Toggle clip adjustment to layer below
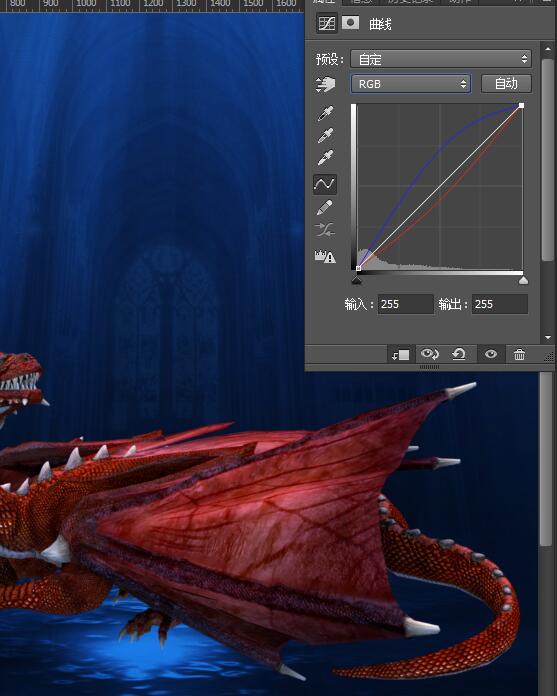Screen dimensions: 557x696 [400, 355]
